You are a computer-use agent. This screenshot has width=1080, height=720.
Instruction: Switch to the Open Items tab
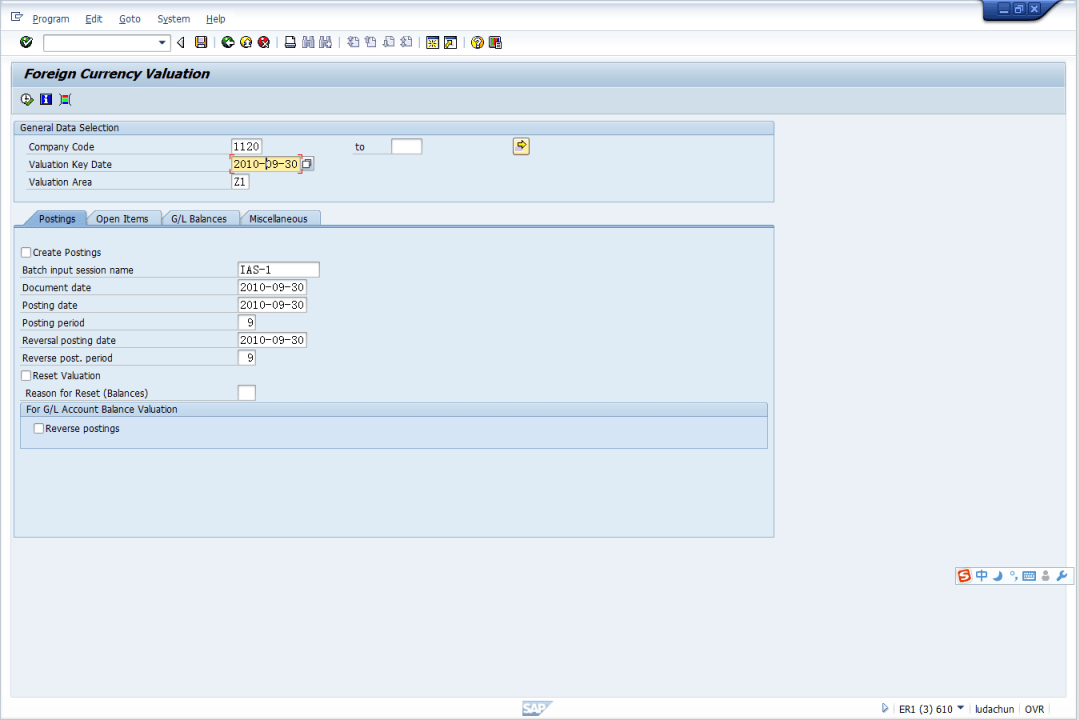click(122, 219)
